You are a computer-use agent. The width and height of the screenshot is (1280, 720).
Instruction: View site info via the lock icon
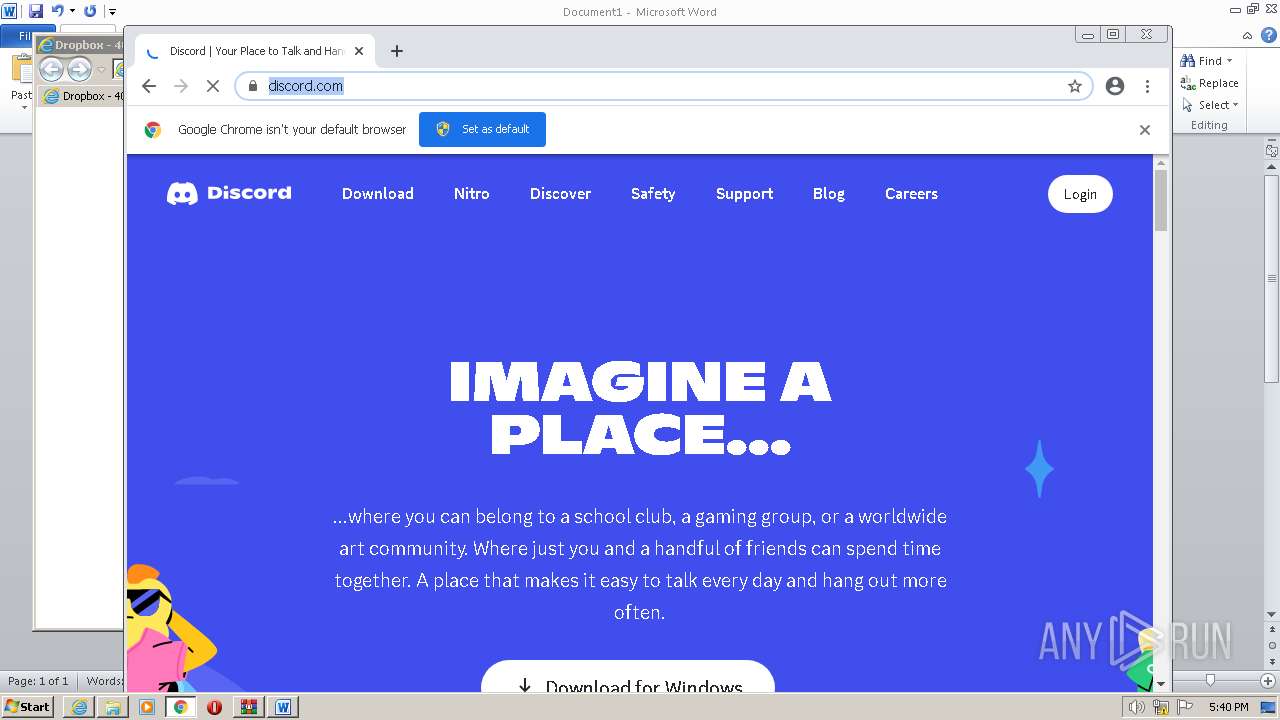[x=253, y=86]
